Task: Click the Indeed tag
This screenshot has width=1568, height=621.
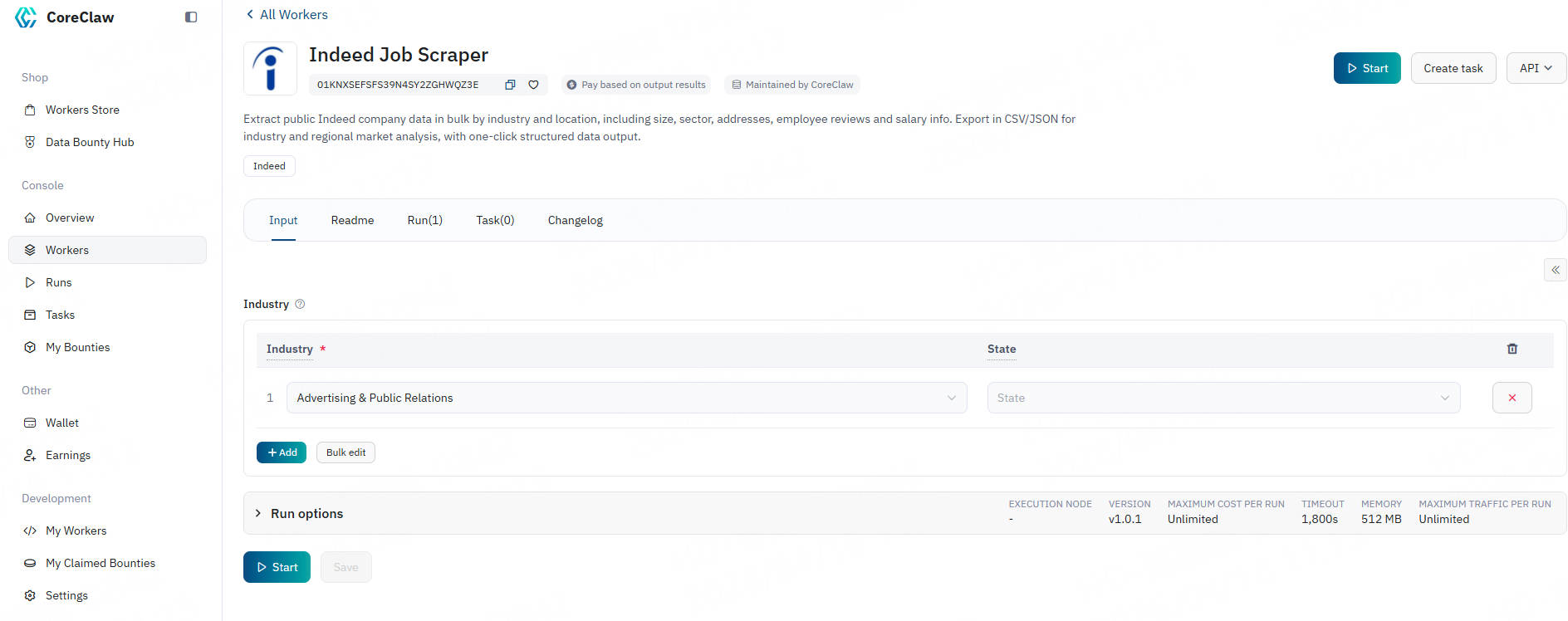Action: point(269,166)
